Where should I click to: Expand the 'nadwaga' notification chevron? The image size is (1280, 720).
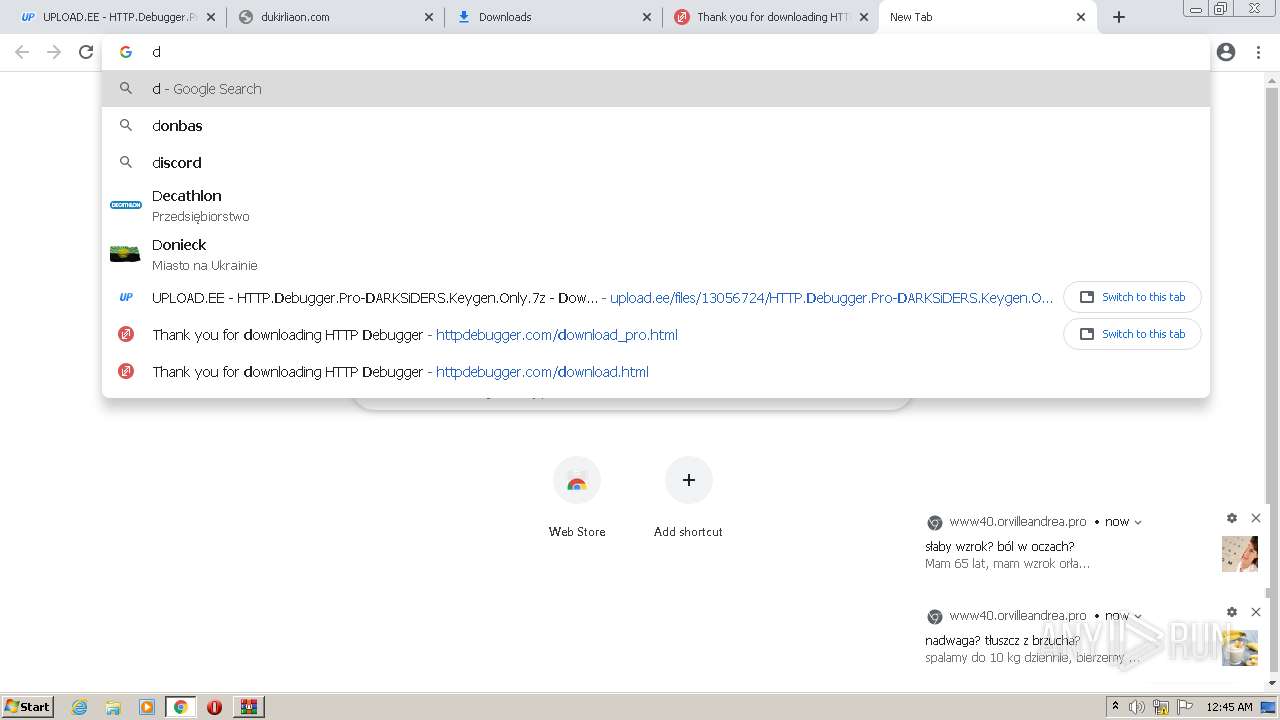1138,616
